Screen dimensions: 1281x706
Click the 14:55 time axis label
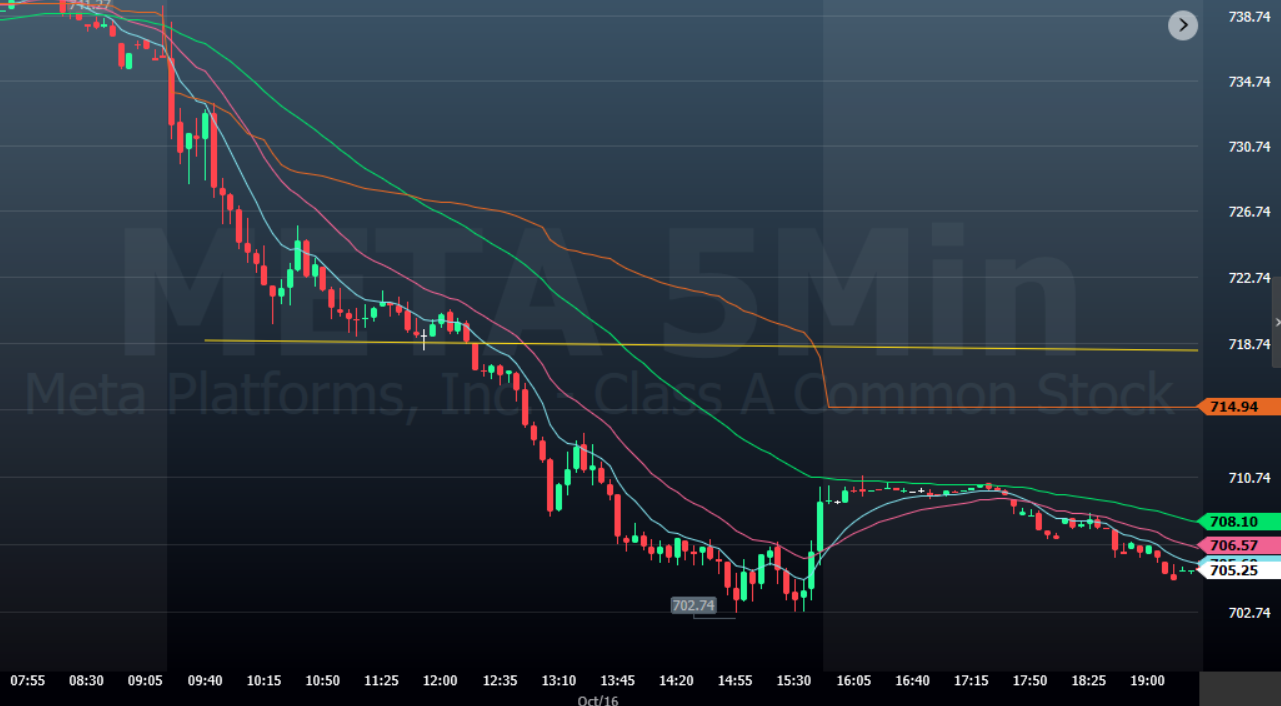coord(735,681)
